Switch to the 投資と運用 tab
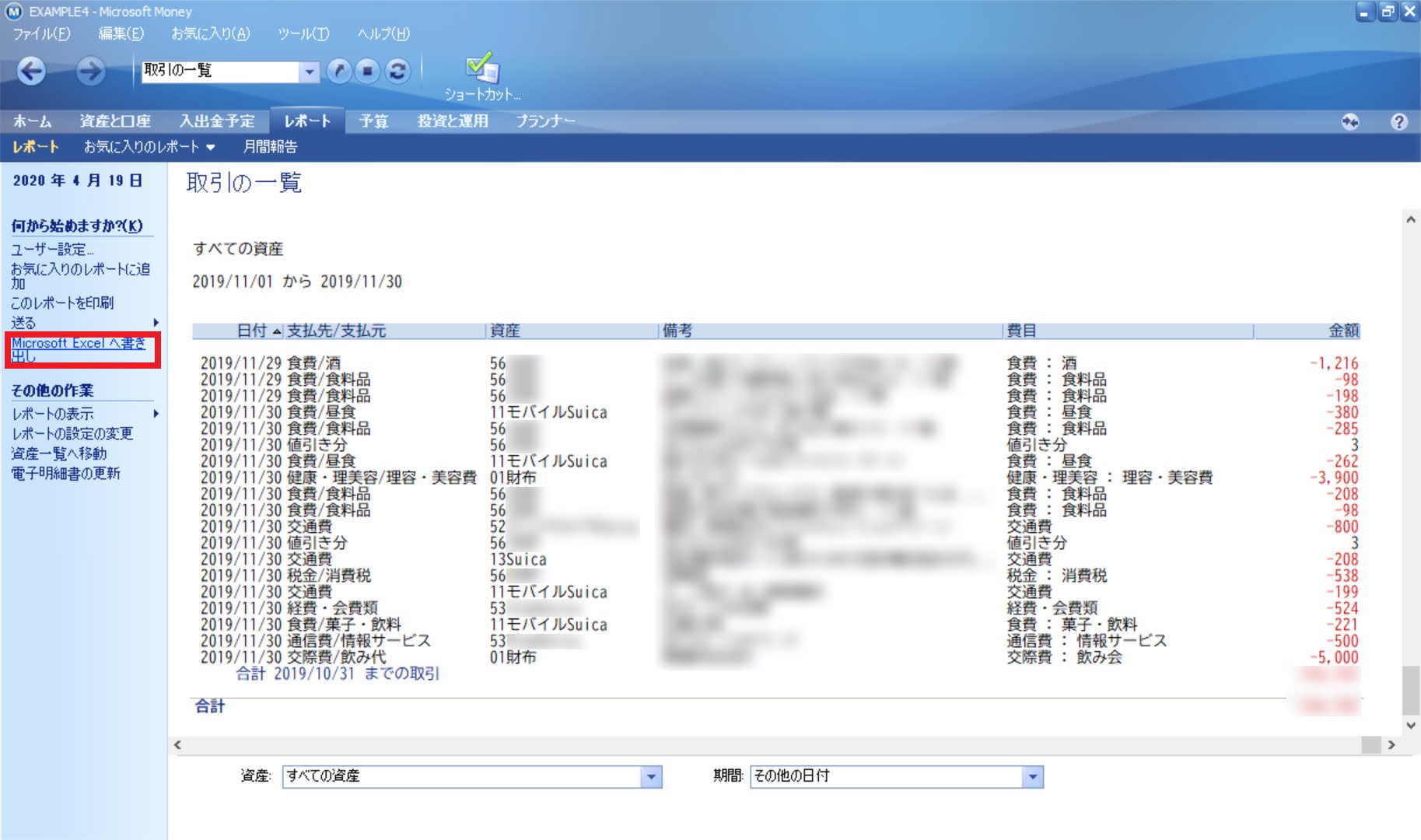 pyautogui.click(x=453, y=121)
